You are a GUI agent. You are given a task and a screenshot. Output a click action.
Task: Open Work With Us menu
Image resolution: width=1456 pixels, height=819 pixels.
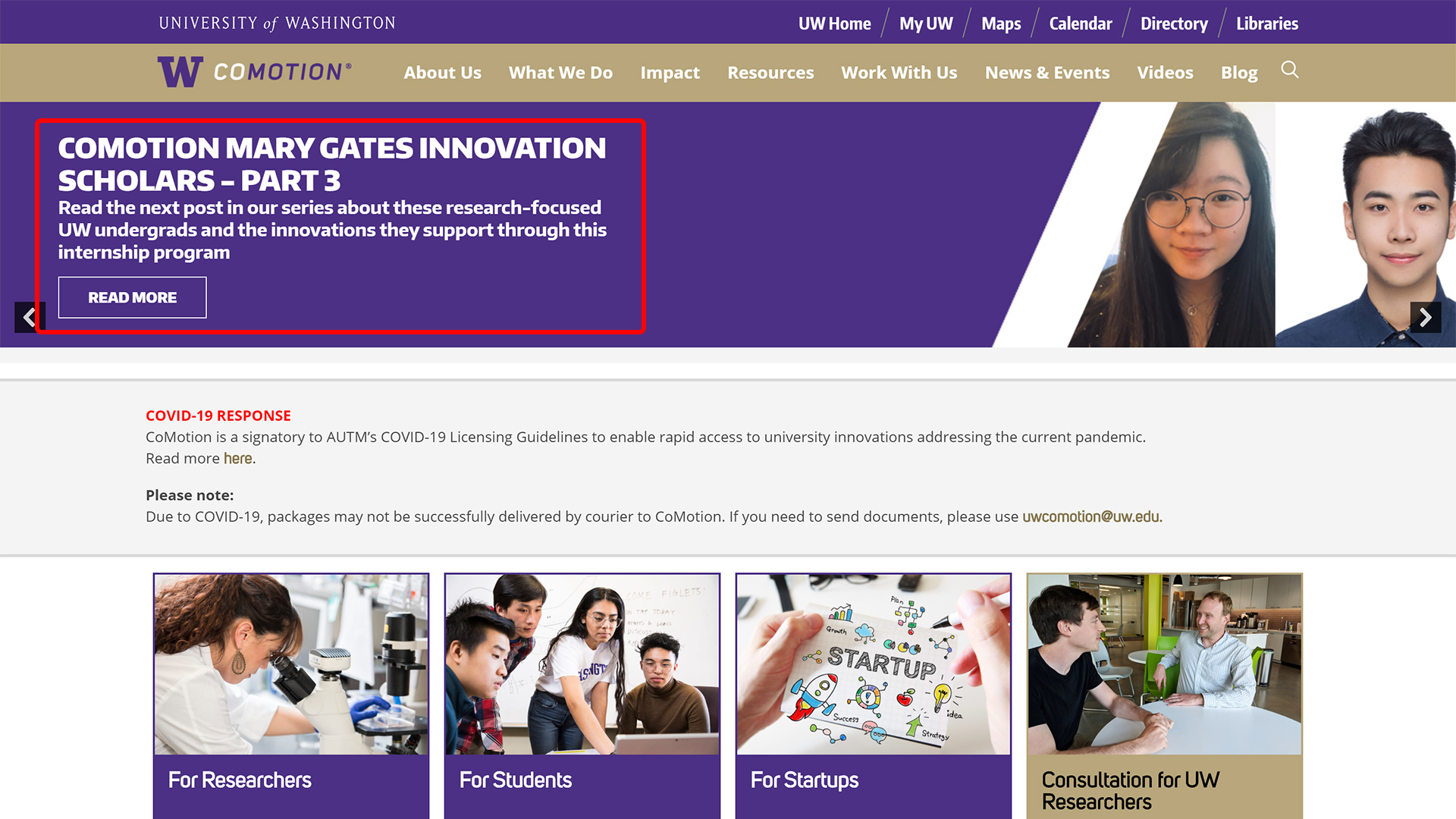899,73
